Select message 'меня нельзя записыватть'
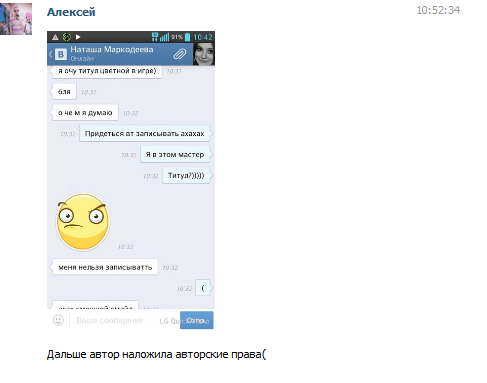The image size is (487, 383). point(105,267)
